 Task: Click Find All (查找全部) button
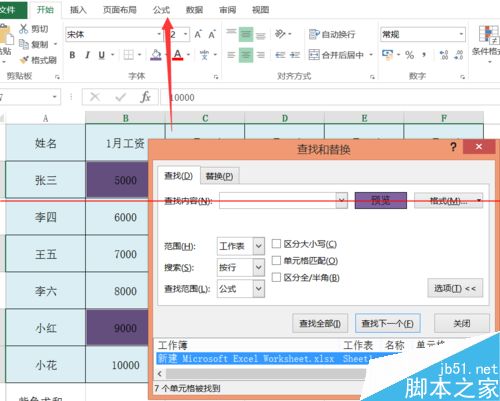320,323
